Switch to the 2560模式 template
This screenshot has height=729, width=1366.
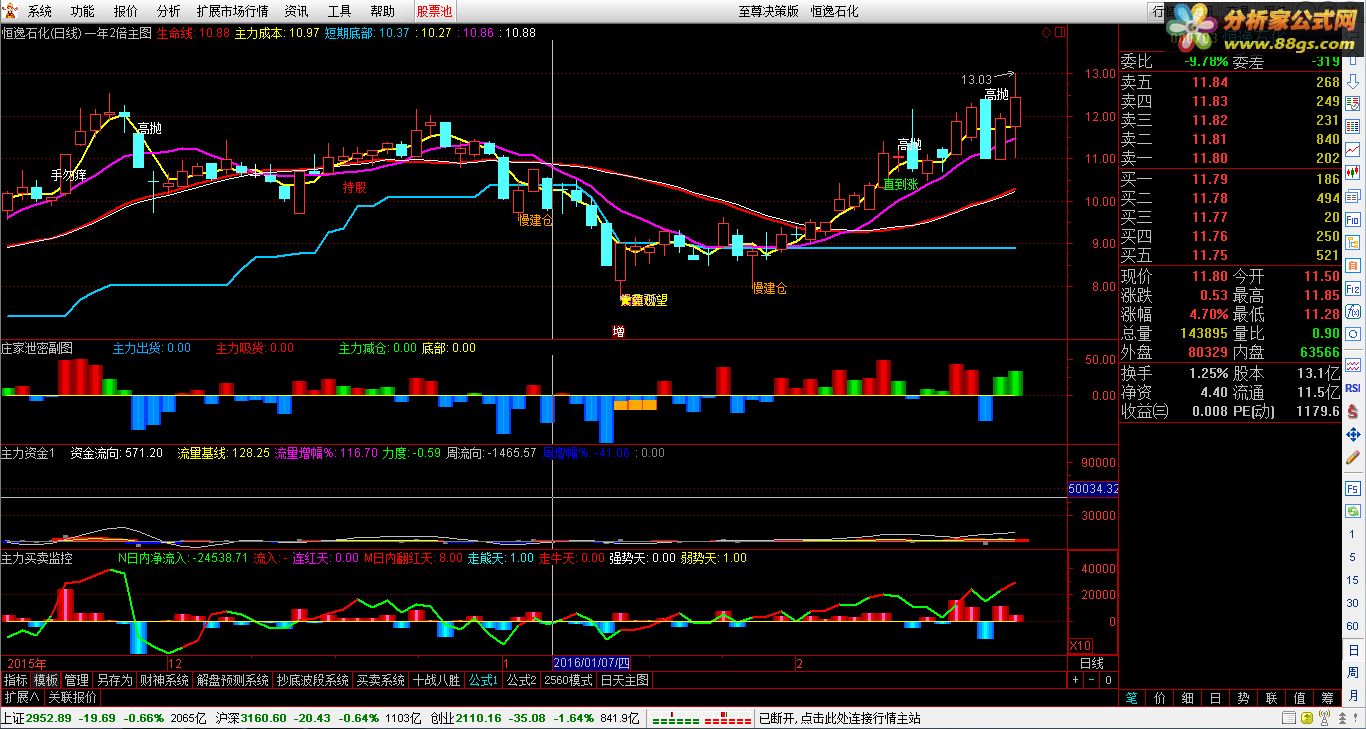point(568,680)
